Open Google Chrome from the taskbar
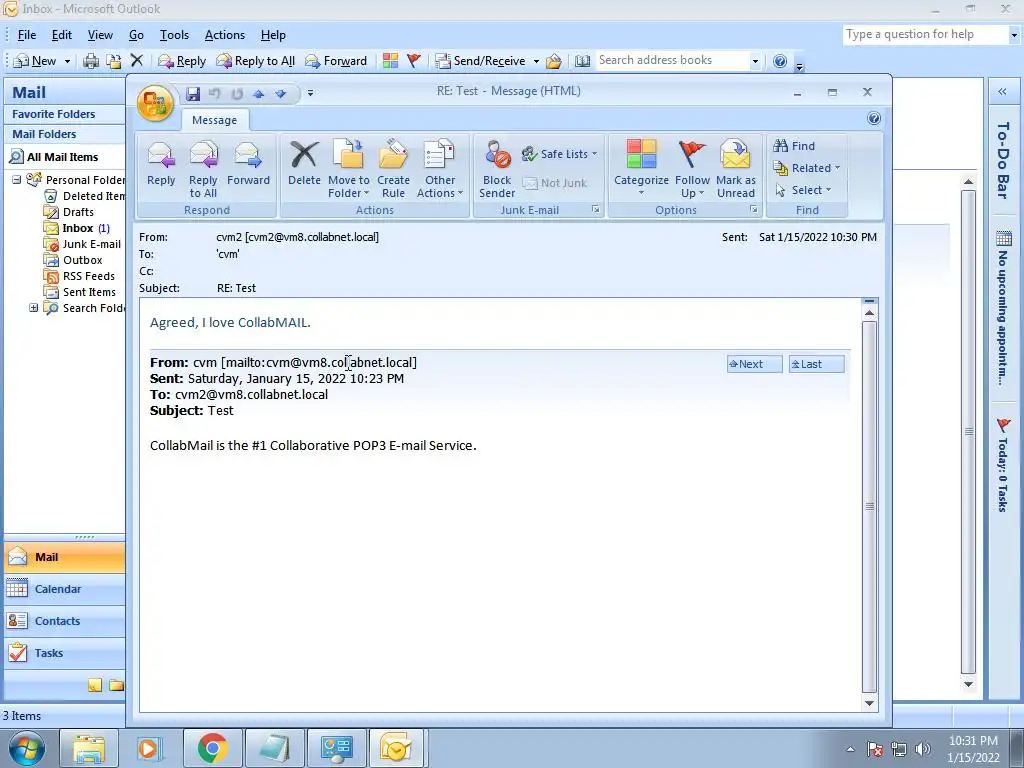 tap(212, 748)
